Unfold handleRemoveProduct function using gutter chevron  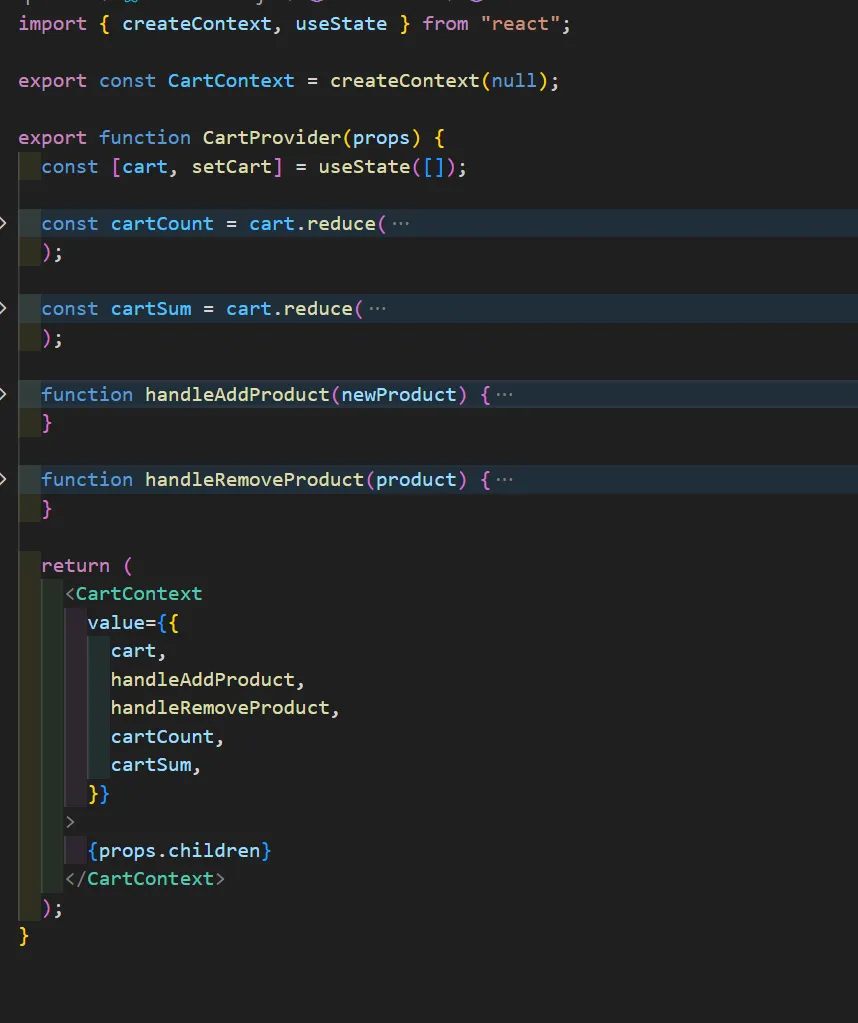pyautogui.click(x=4, y=479)
